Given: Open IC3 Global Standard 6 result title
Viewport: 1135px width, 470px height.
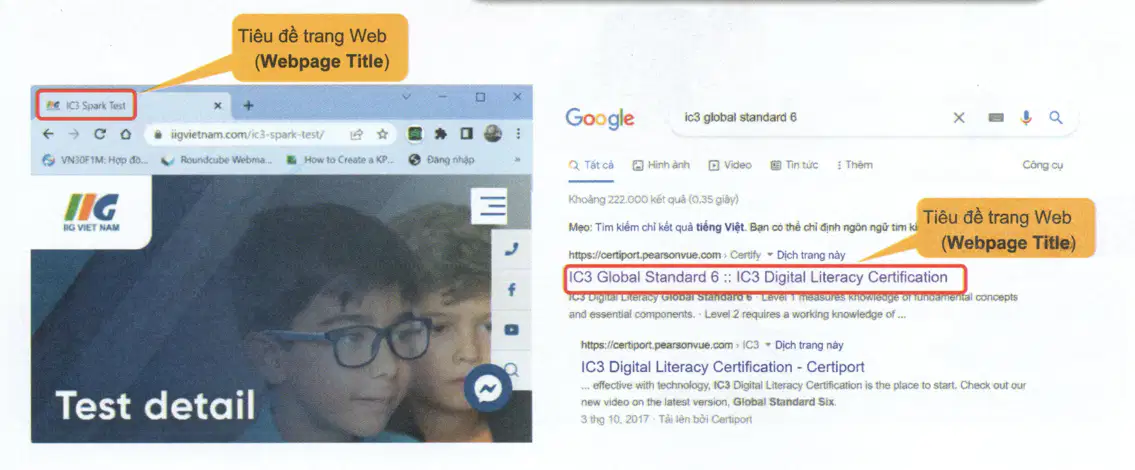Looking at the screenshot, I should point(758,277).
